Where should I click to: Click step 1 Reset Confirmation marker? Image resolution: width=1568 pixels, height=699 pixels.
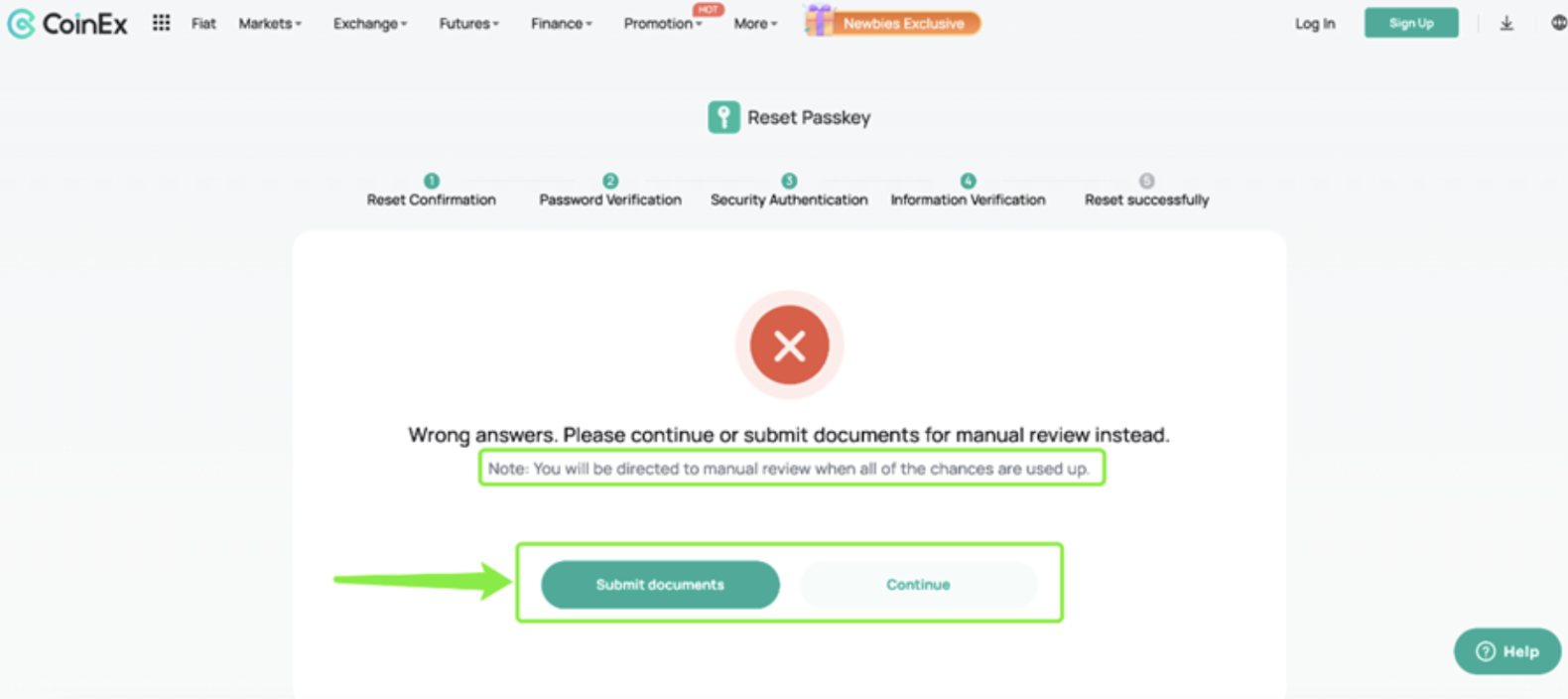click(431, 181)
